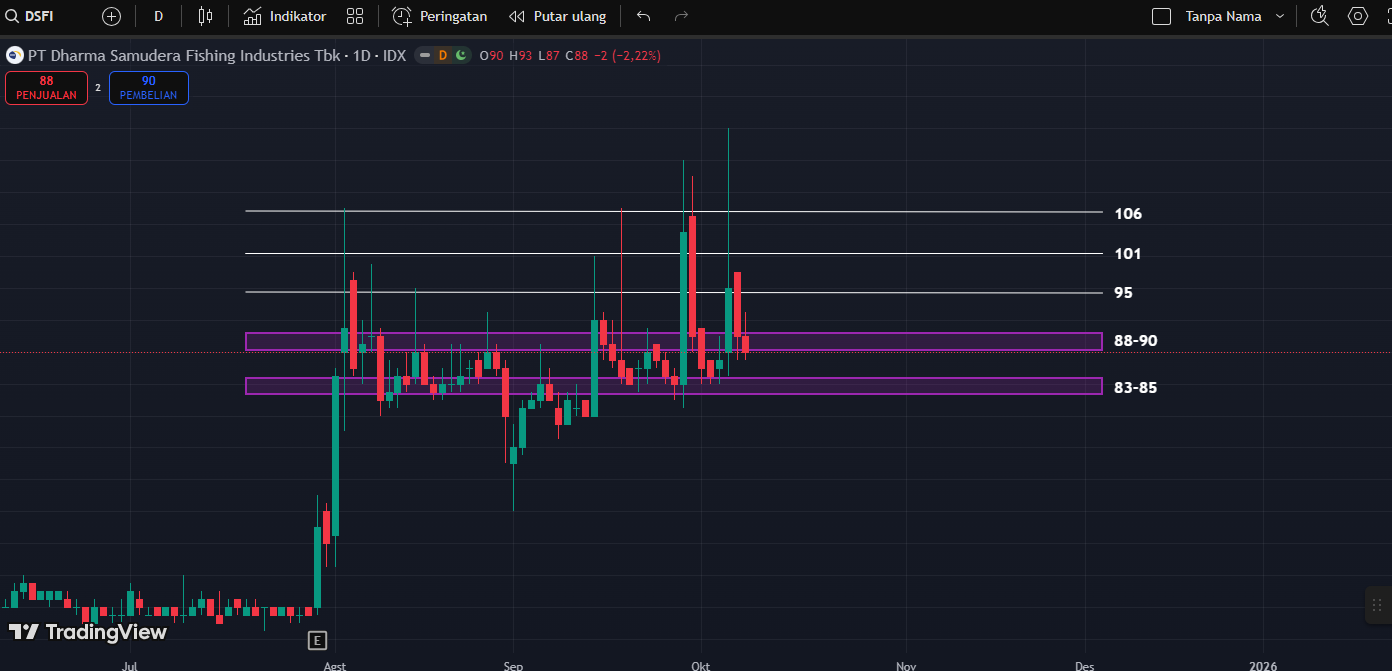Click the dotted handle widget at right edge

[x=1377, y=605]
